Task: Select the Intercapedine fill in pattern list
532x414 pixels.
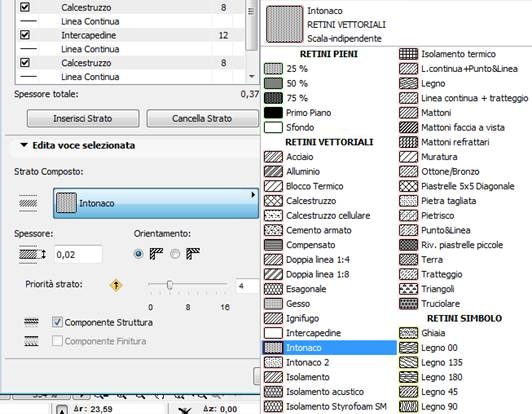Action: click(302, 333)
